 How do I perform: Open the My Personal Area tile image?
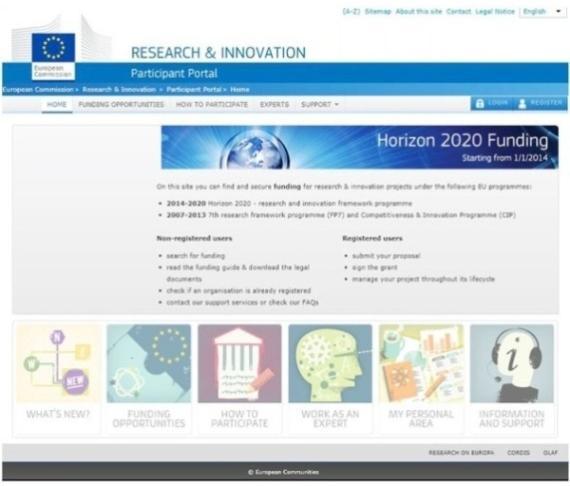click(x=421, y=364)
